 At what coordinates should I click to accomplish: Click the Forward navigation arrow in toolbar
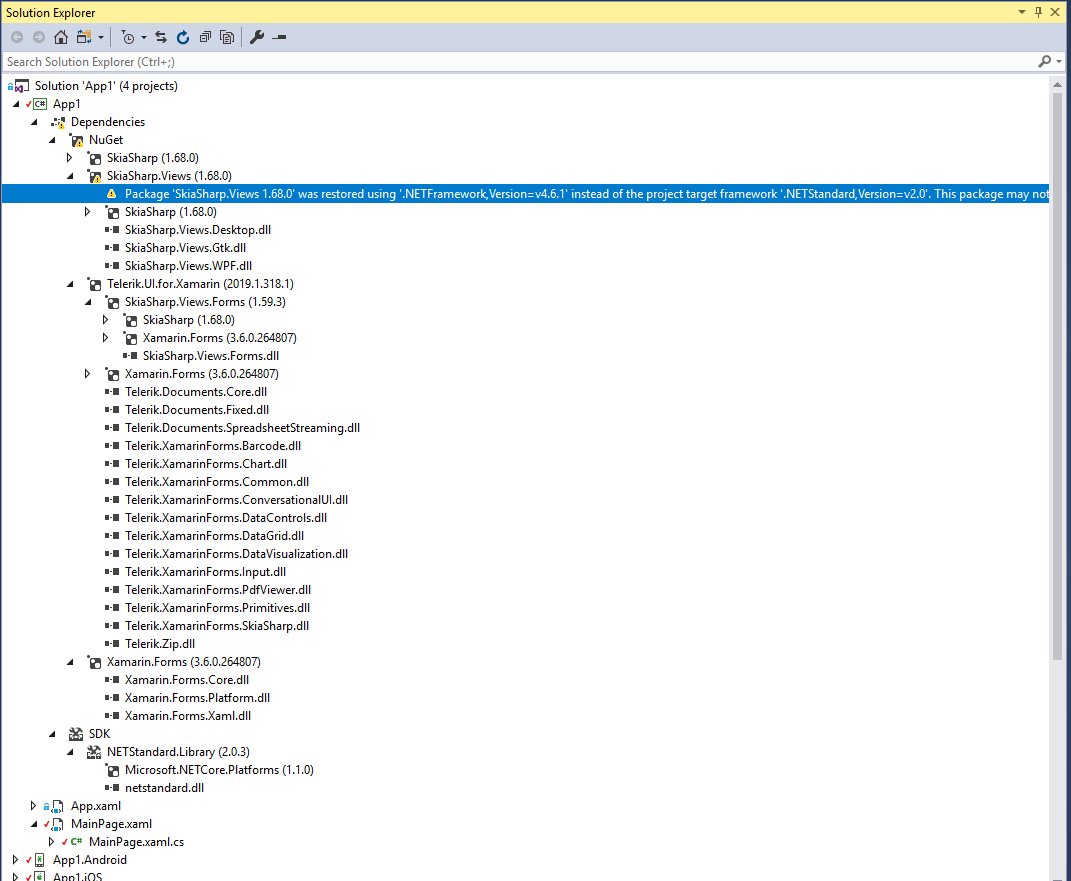tap(39, 38)
